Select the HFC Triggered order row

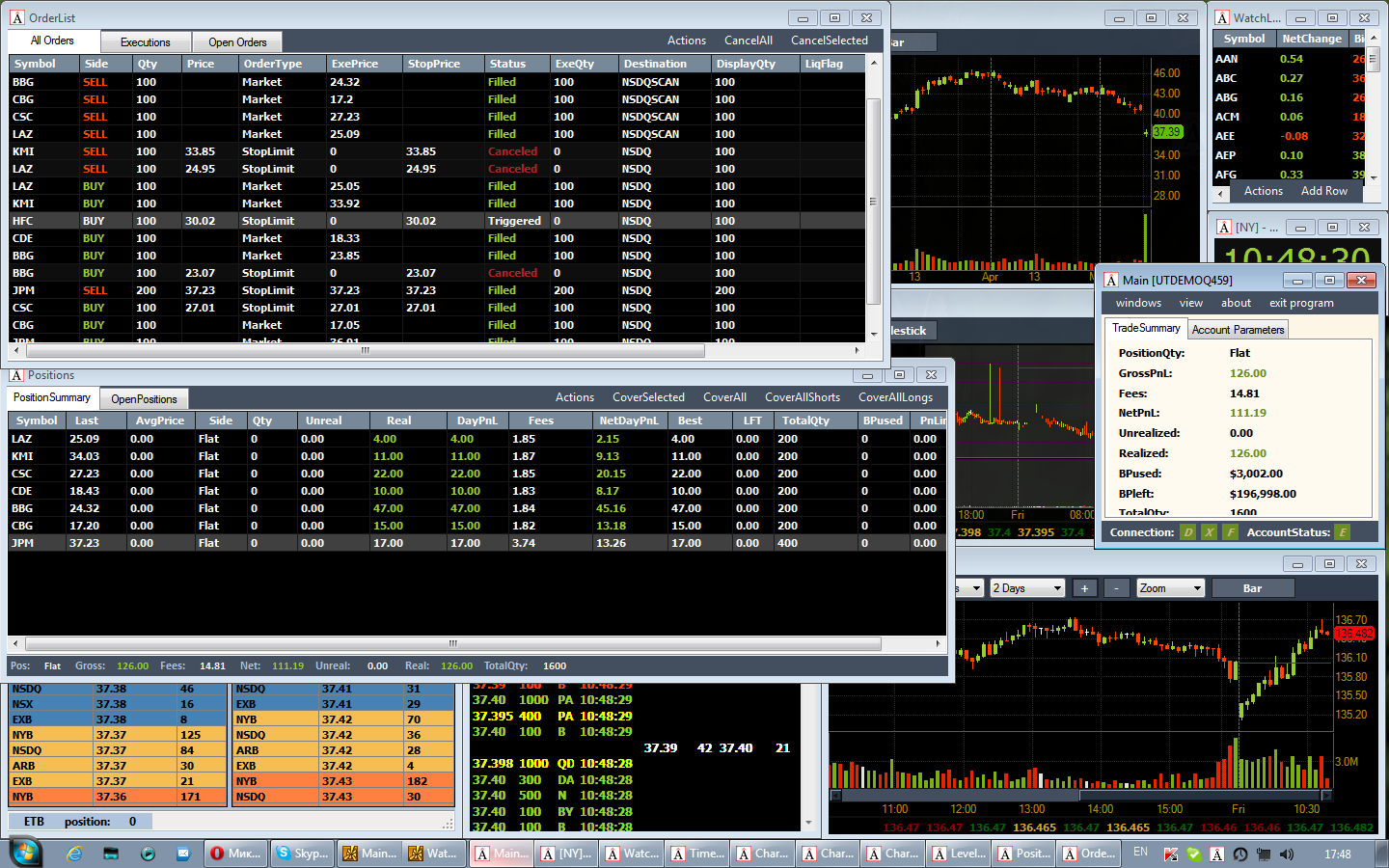(438, 221)
